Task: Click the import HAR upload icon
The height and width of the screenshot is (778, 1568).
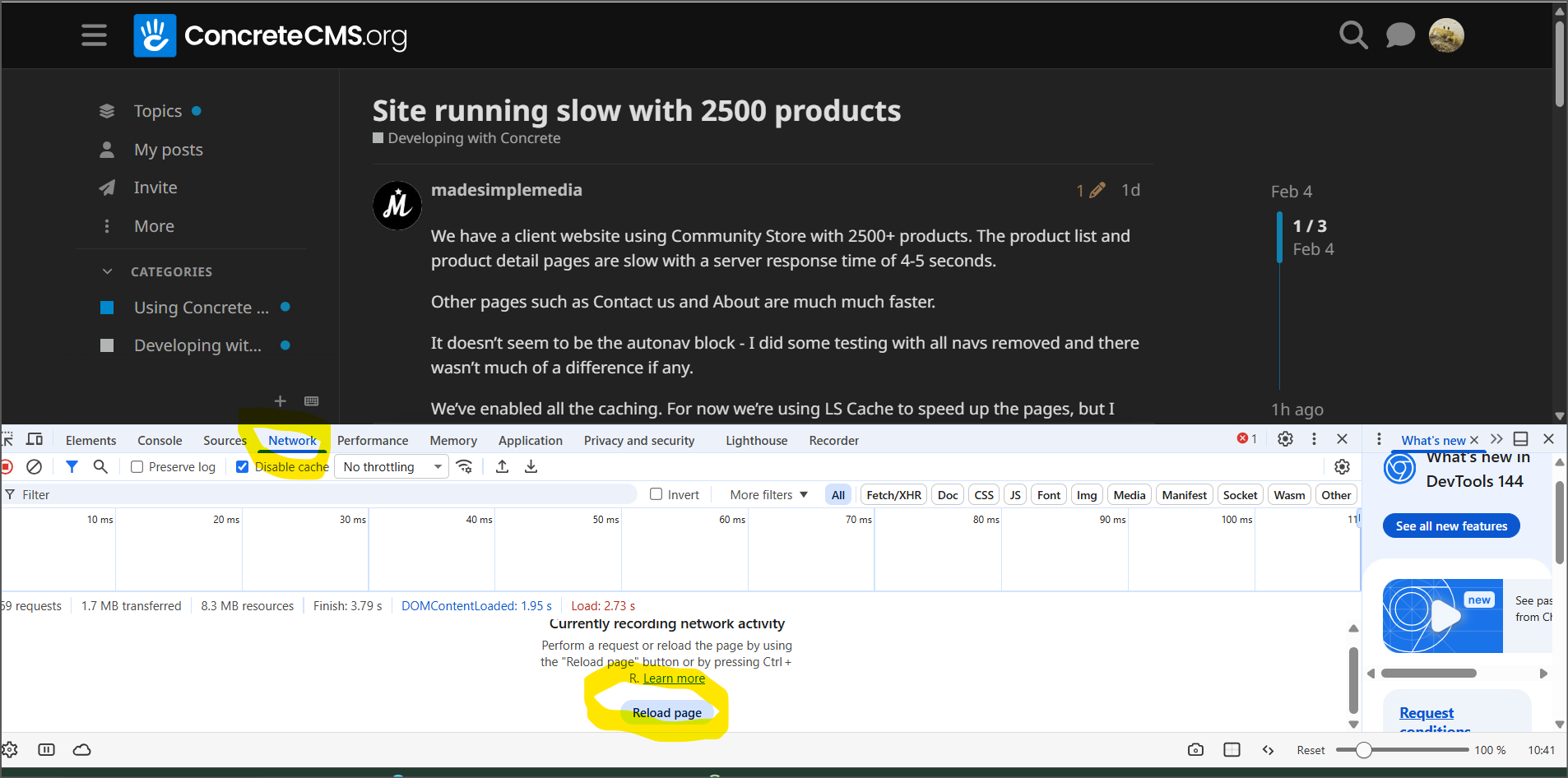Action: point(502,467)
